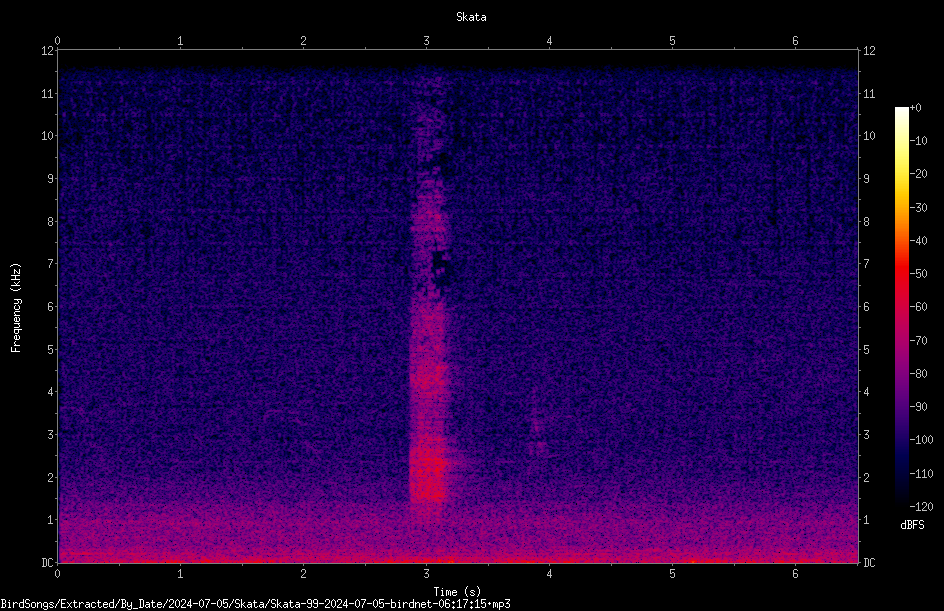Click the 'dBFS' label under the color scale
The height and width of the screenshot is (611, 944).
(912, 525)
